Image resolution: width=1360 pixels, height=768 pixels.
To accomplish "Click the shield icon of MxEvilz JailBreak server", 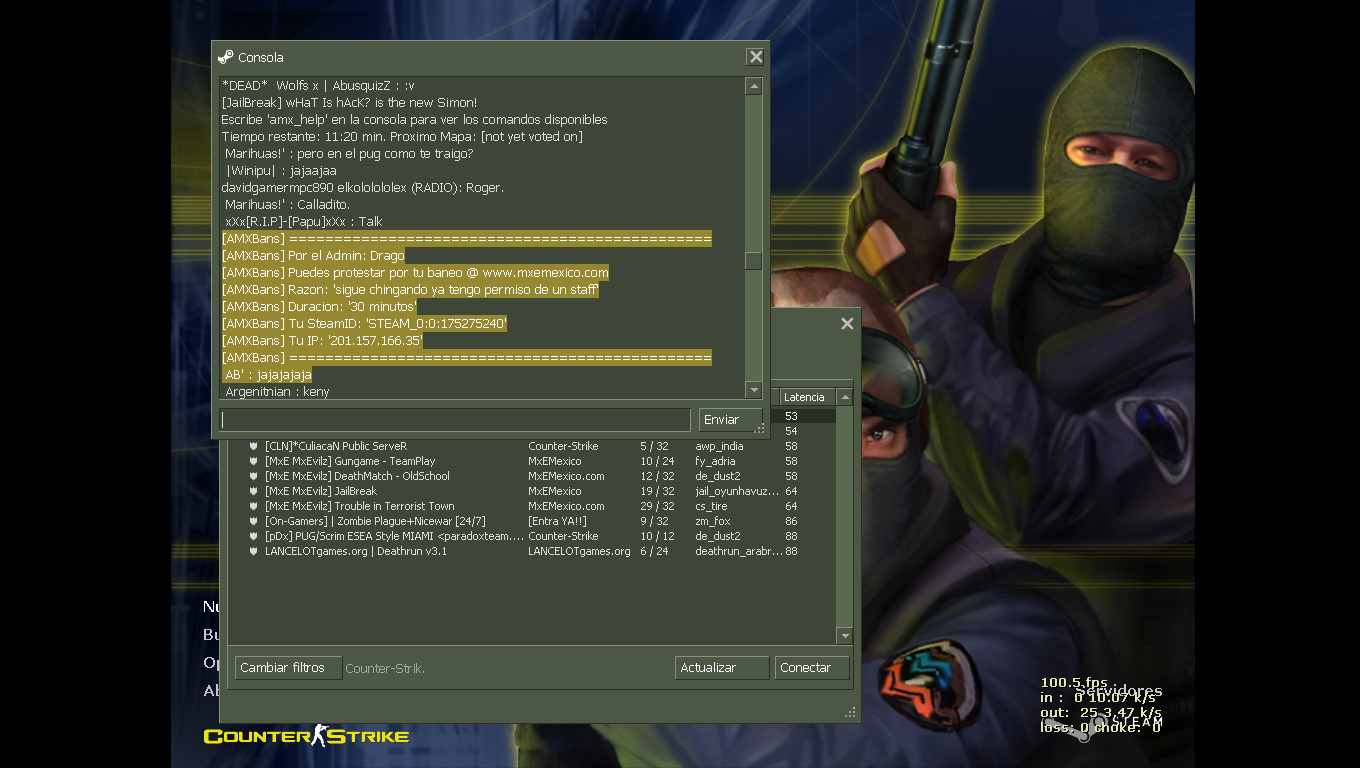I will pyautogui.click(x=254, y=491).
